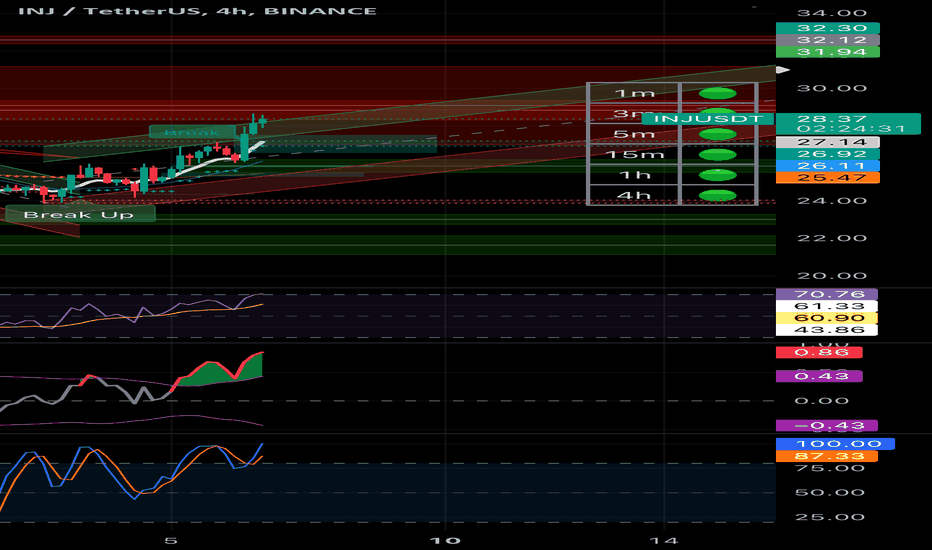Click the purple upper band value 0.43
This screenshot has width=932, height=550.
819,376
